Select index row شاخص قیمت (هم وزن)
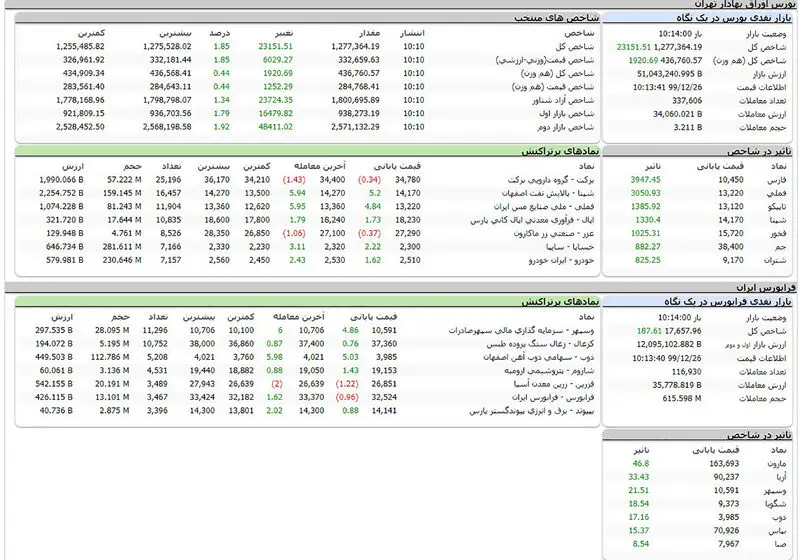Screen dimensions: 800x560 click(307, 87)
